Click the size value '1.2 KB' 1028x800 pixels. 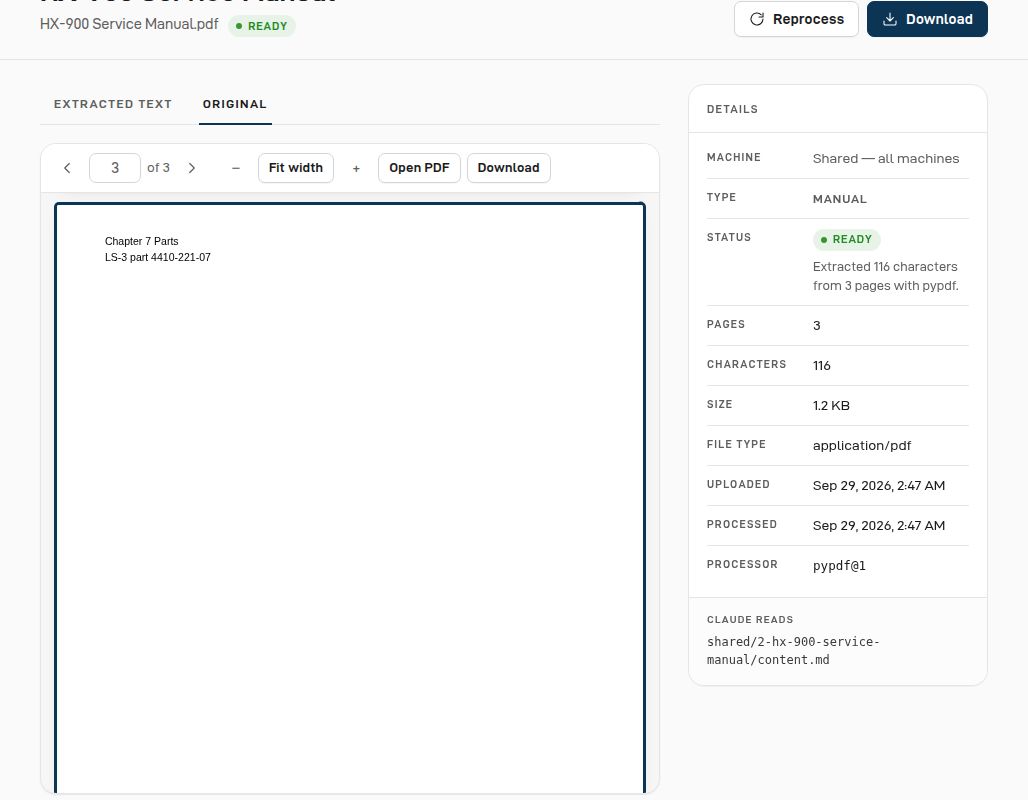[x=831, y=405]
